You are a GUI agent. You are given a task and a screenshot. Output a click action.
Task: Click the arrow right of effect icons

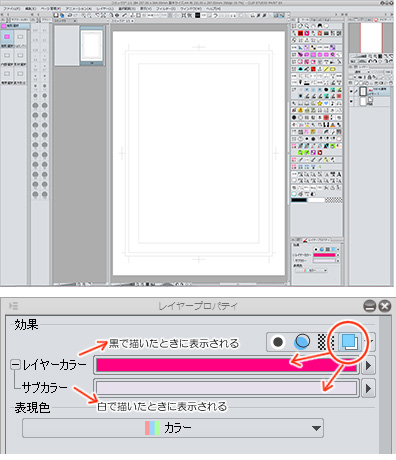(370, 341)
